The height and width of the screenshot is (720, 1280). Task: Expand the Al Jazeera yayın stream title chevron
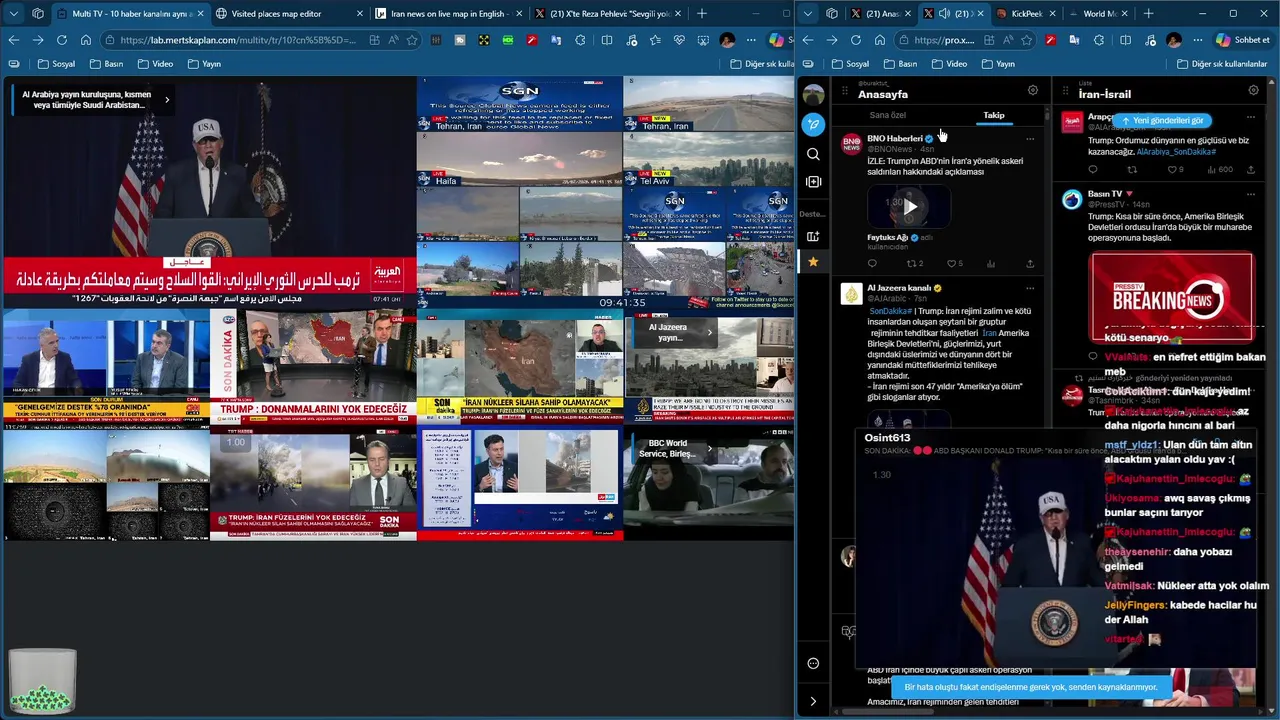pyautogui.click(x=710, y=332)
